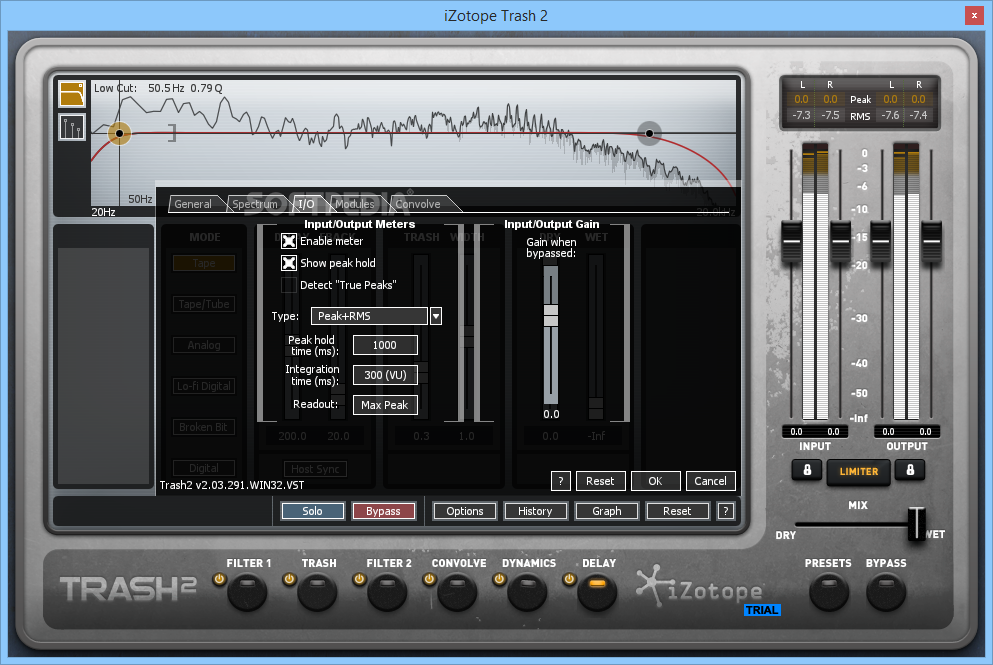Switch to the Modules tab
Viewport: 993px width, 665px height.
coord(355,204)
